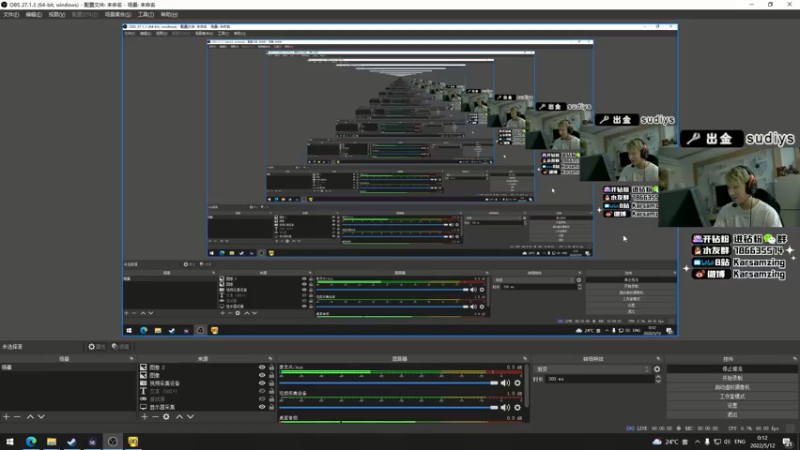Screen dimensions: 800x450
Task: Increase transition duration with up arrow
Action: [658, 377]
